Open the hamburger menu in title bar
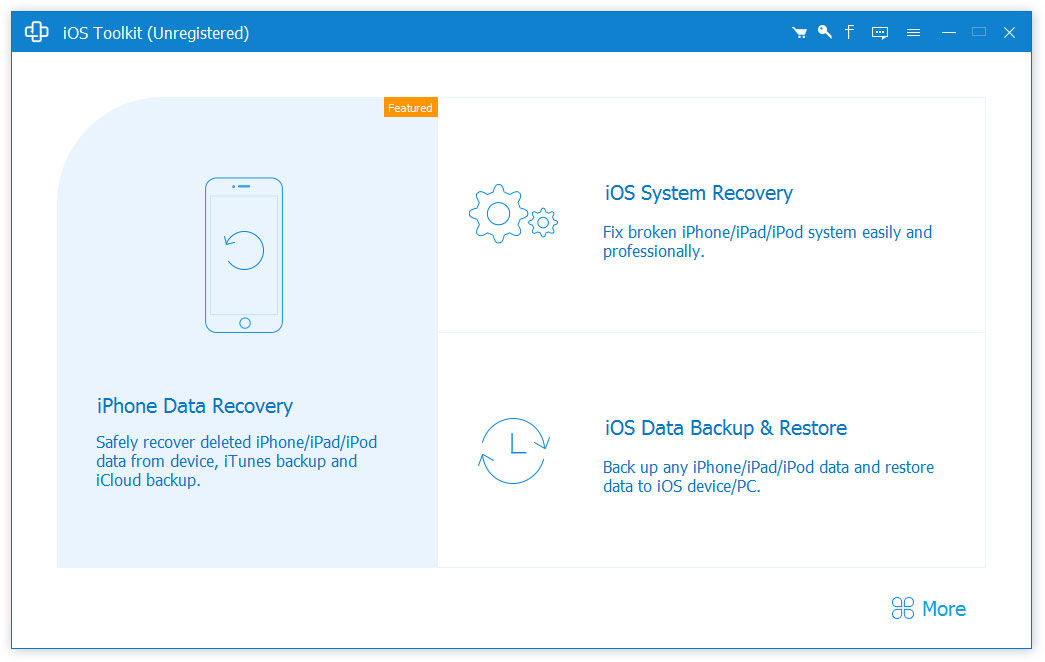 [x=913, y=33]
